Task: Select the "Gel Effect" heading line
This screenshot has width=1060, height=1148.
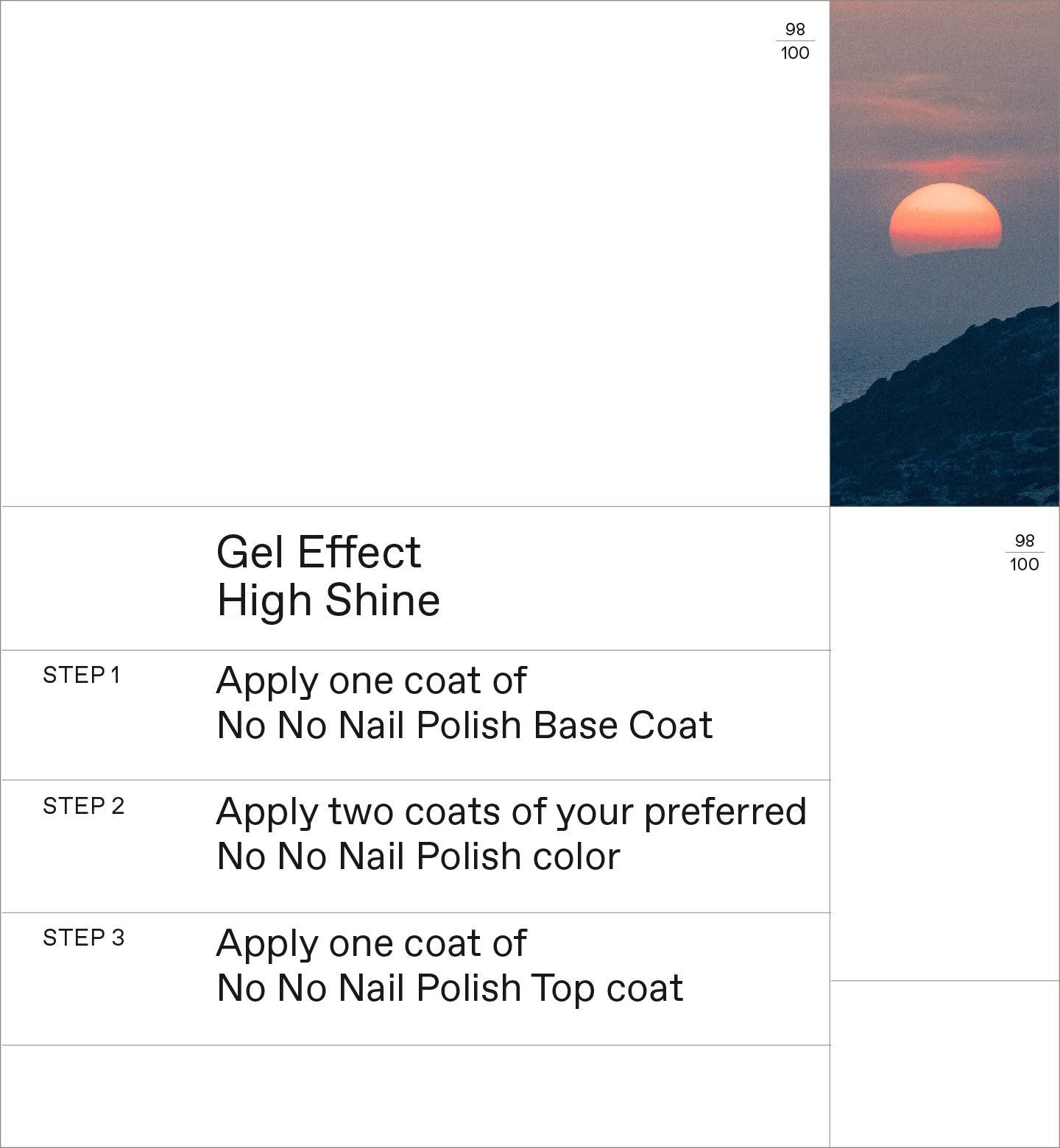Action: [x=318, y=552]
